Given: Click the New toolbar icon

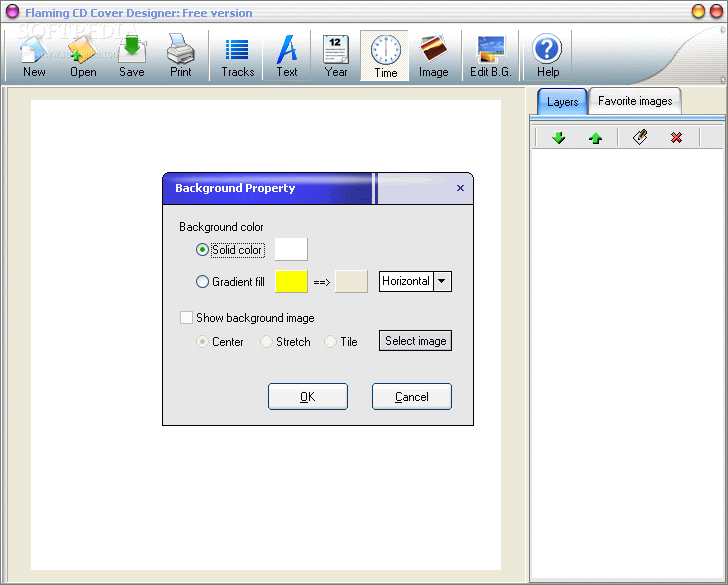Looking at the screenshot, I should pyautogui.click(x=34, y=56).
